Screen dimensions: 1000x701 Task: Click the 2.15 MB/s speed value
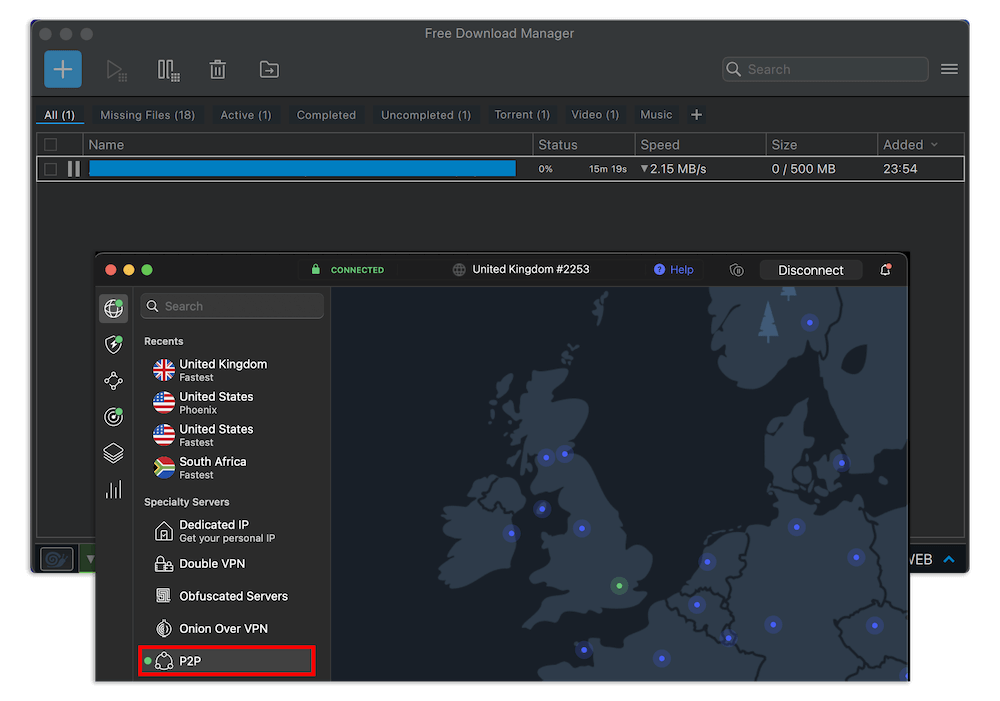pos(677,169)
